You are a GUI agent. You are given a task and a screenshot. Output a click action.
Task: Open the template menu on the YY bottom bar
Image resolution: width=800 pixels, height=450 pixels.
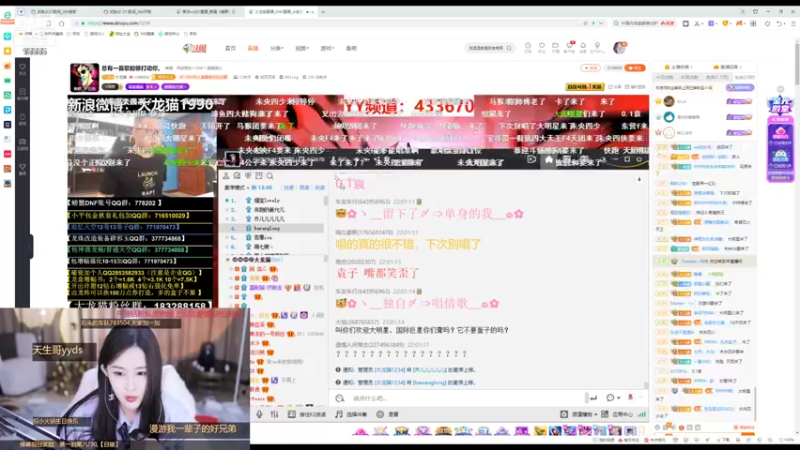579,414
